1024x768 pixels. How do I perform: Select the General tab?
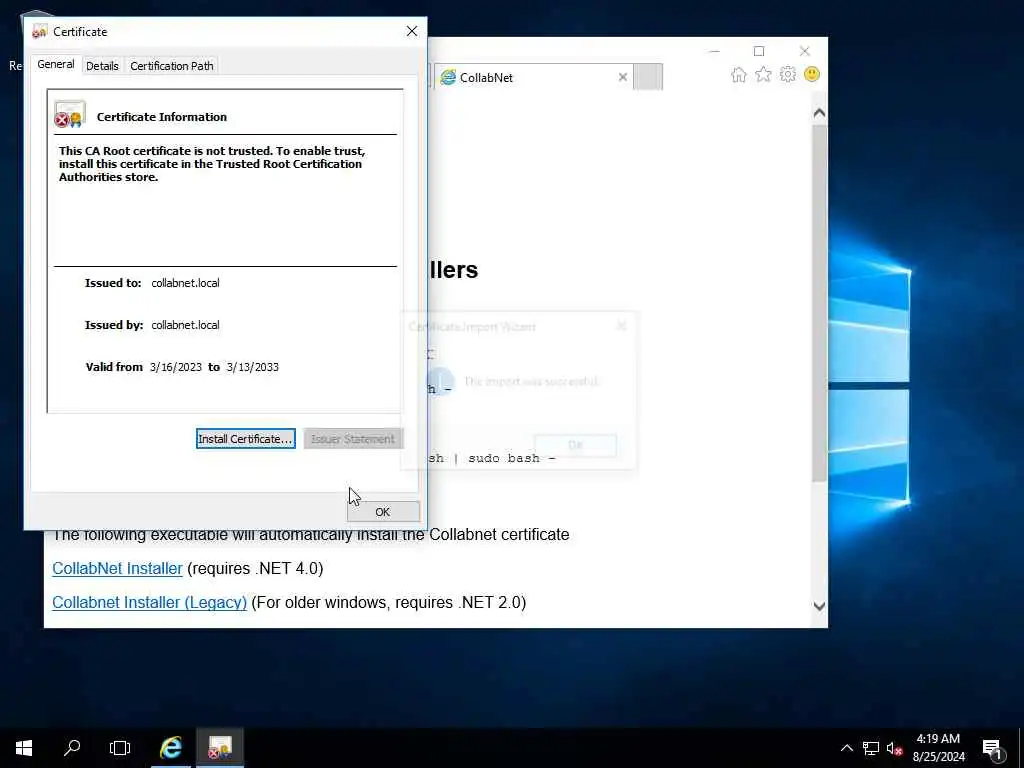(x=56, y=65)
